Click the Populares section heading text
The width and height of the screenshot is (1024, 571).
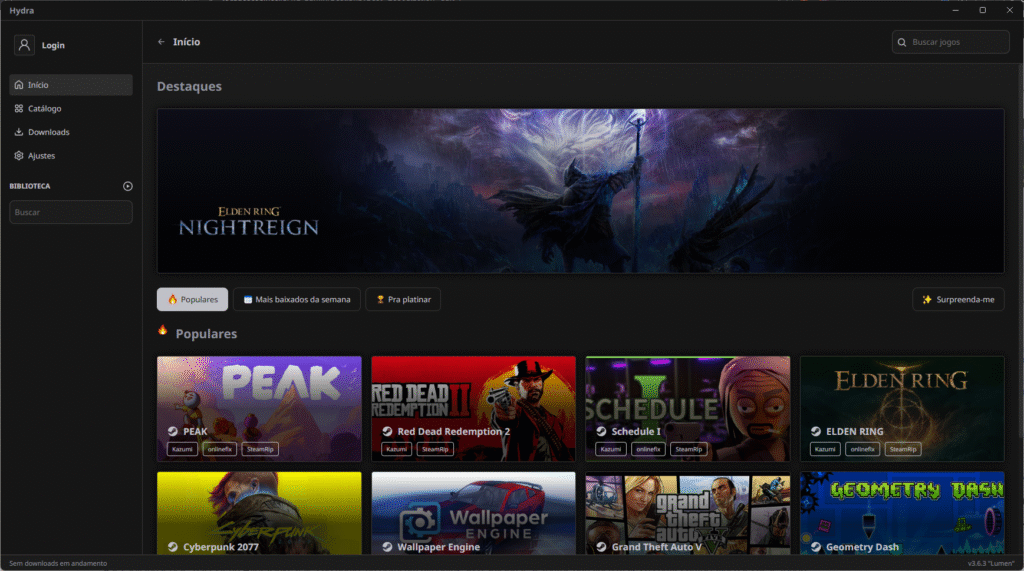pyautogui.click(x=206, y=334)
